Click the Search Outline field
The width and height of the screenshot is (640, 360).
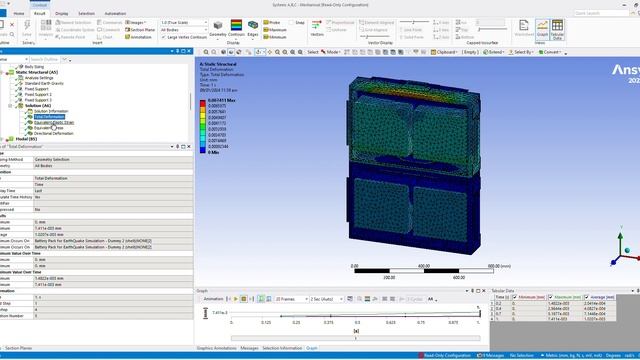click(x=44, y=60)
